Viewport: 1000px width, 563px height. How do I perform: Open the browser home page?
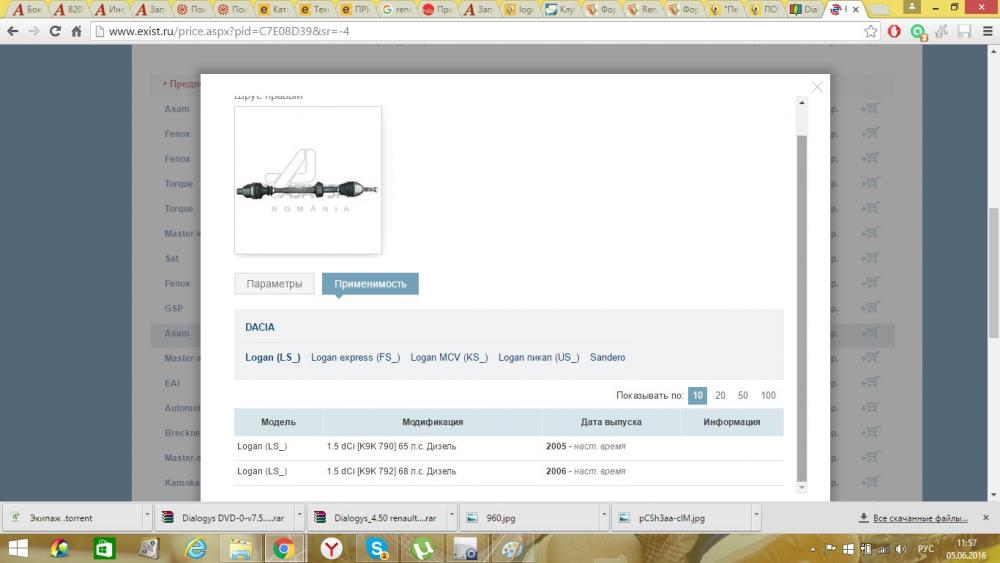pyautogui.click(x=77, y=31)
